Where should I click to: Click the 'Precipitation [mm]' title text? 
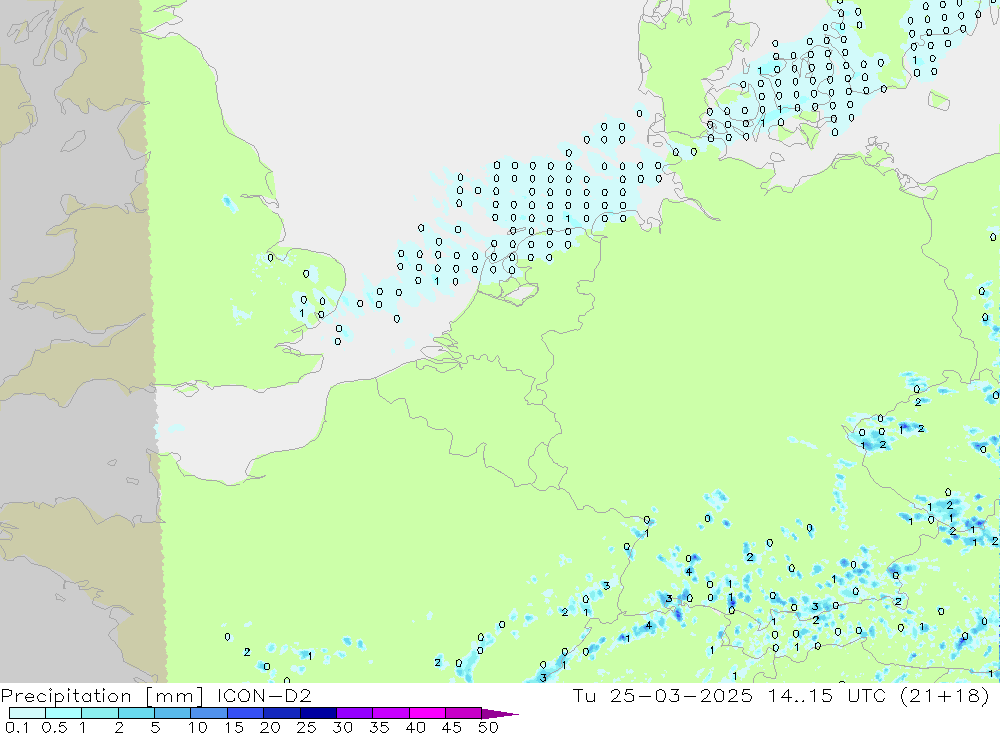[102, 695]
